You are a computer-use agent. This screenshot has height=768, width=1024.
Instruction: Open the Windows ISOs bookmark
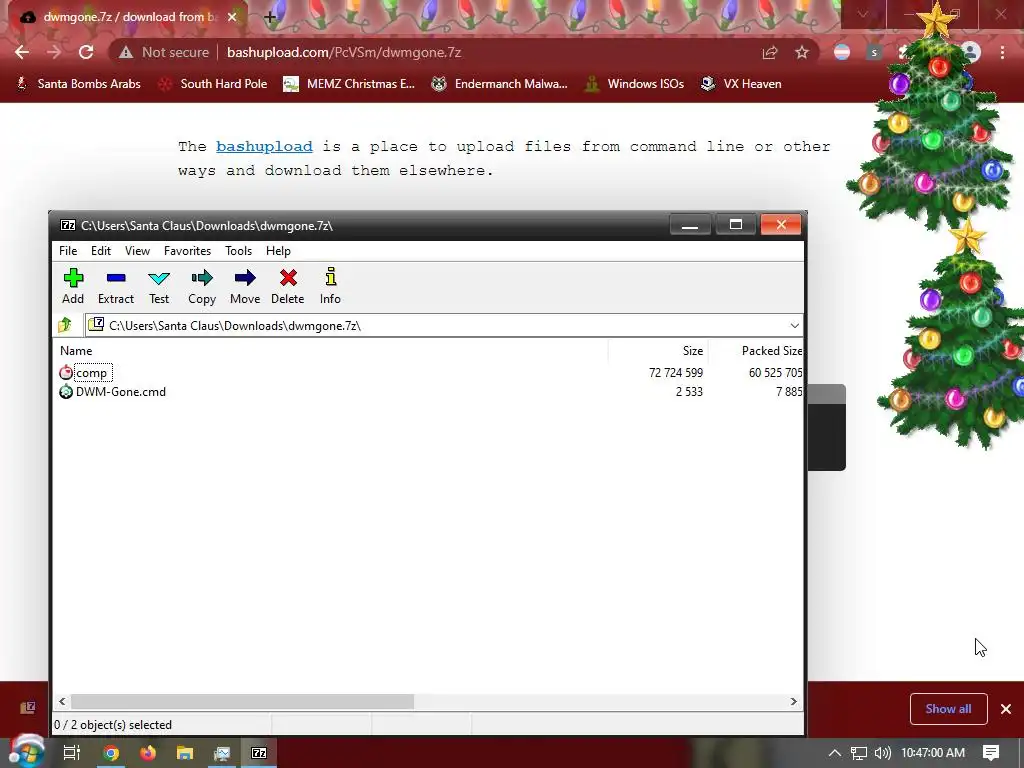634,84
